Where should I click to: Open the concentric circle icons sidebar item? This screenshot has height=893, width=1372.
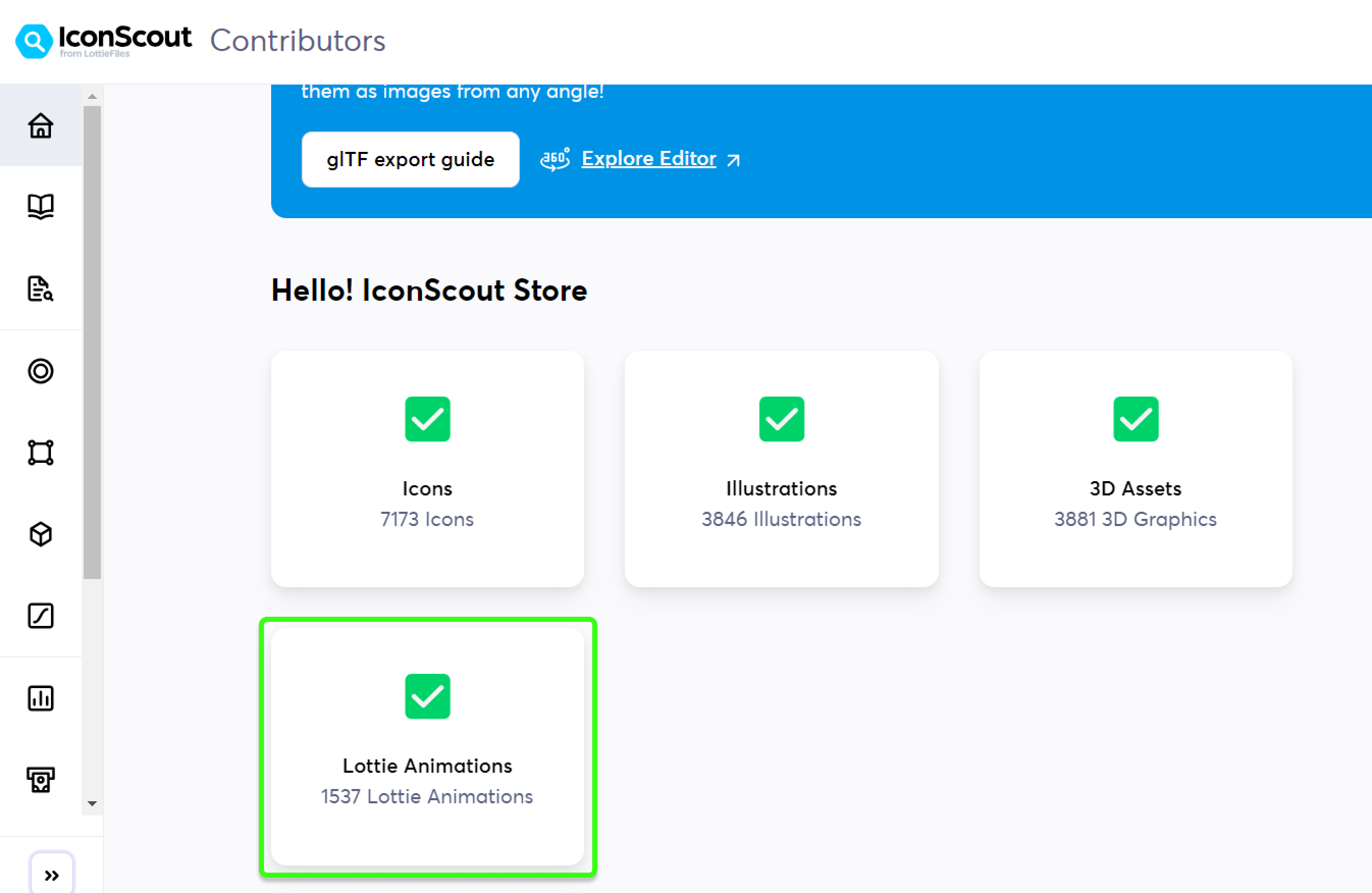click(40, 371)
